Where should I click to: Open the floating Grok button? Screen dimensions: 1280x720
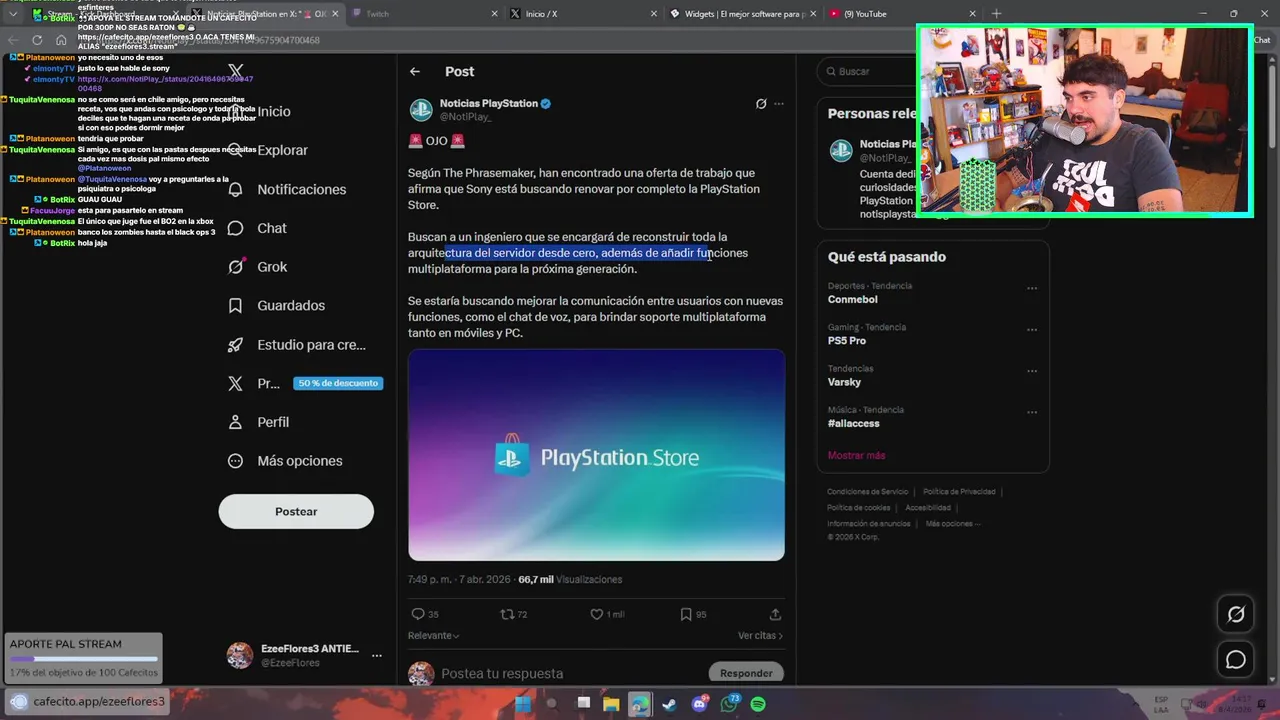point(1236,614)
